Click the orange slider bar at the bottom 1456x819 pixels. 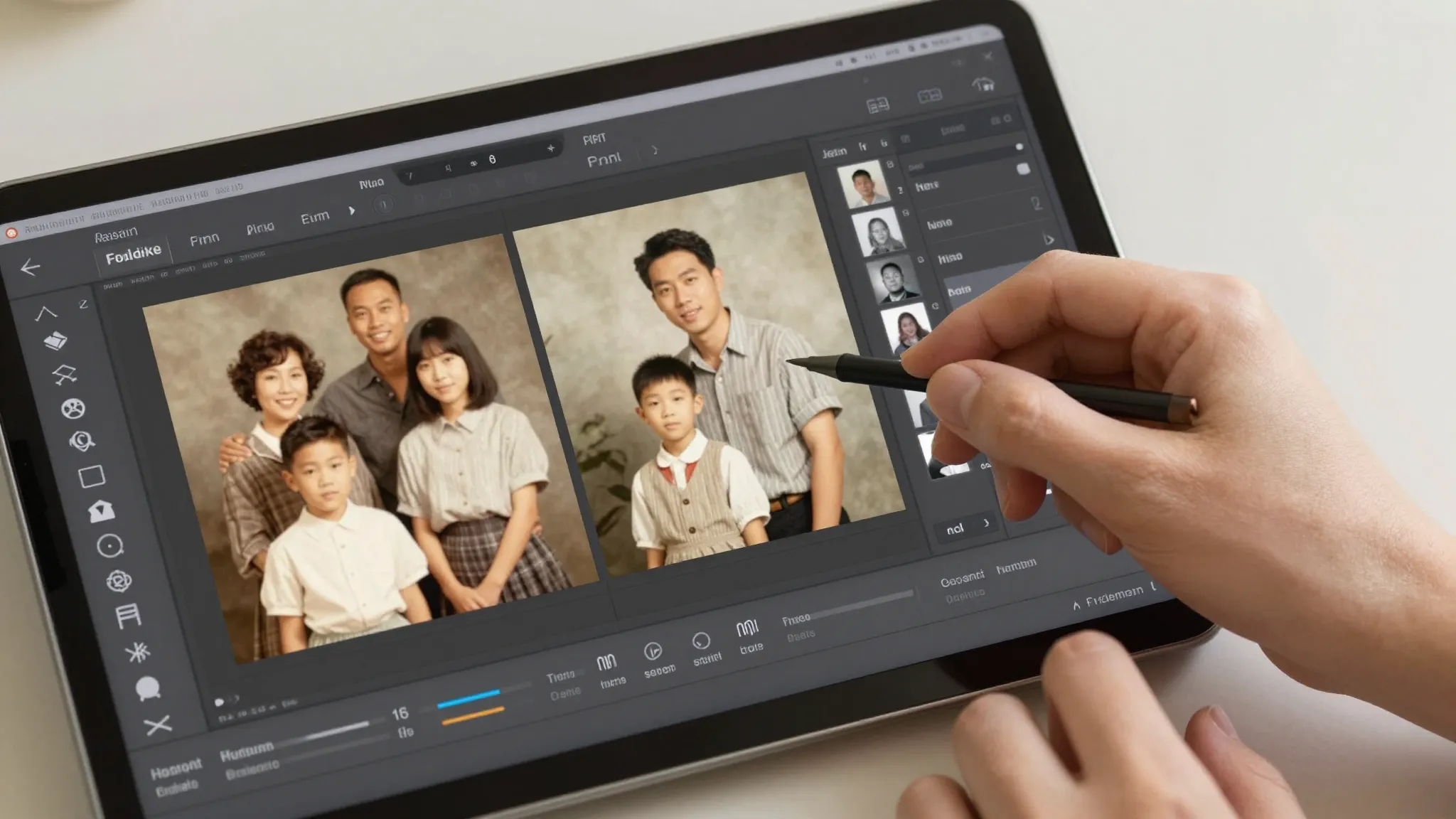pyautogui.click(x=473, y=715)
